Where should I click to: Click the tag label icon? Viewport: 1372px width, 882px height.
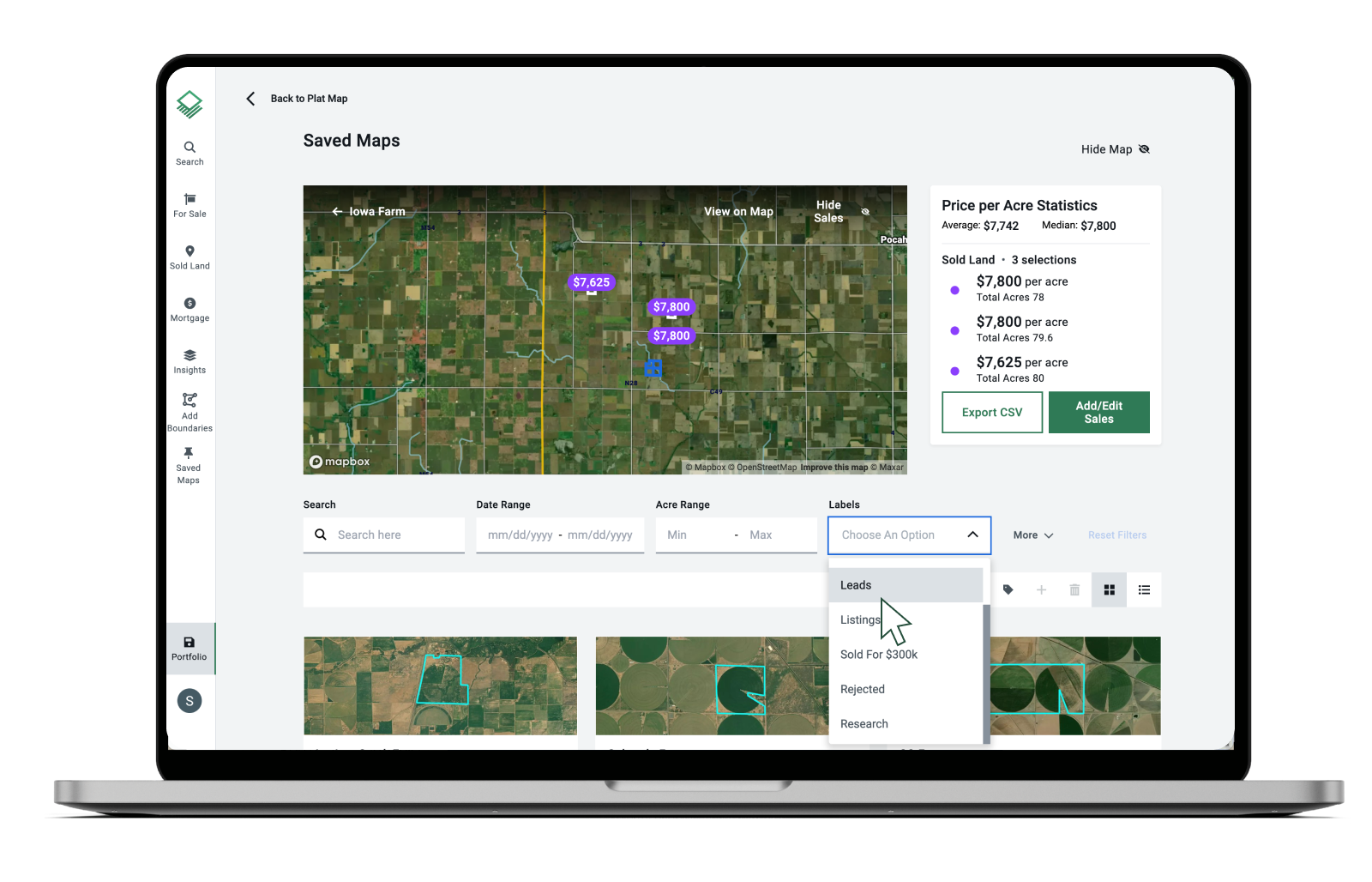tap(1008, 589)
